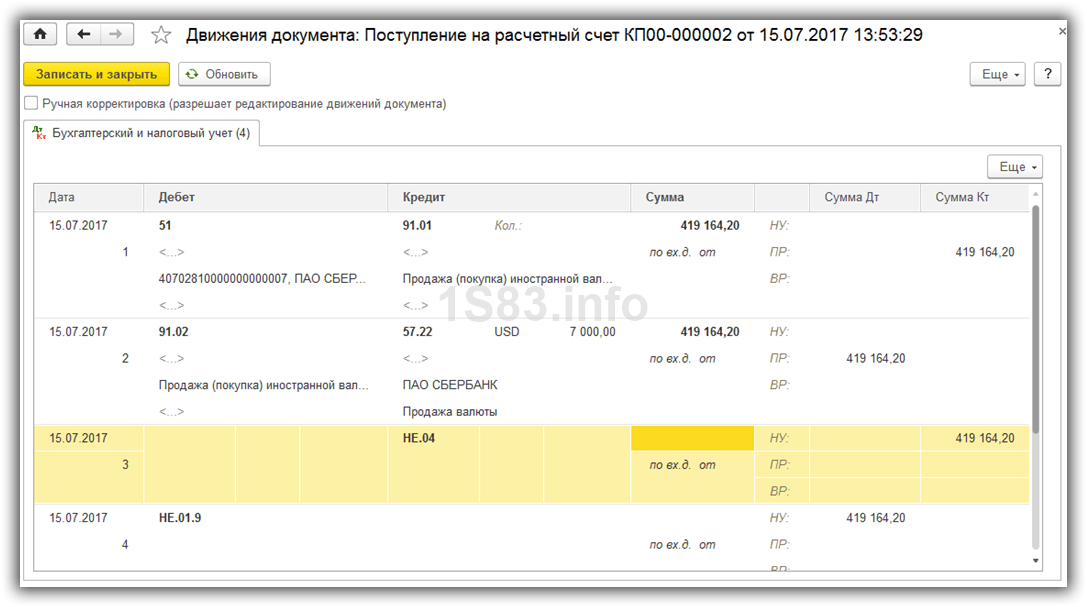1087x607 pixels.
Task: Select the highlighted yellow Сумма cell
Action: 692,438
